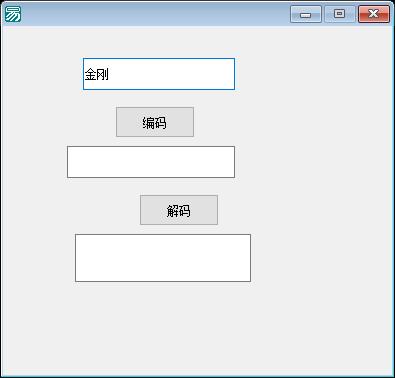Click the red X button
Viewport: 395px width, 378px height.
coord(374,14)
